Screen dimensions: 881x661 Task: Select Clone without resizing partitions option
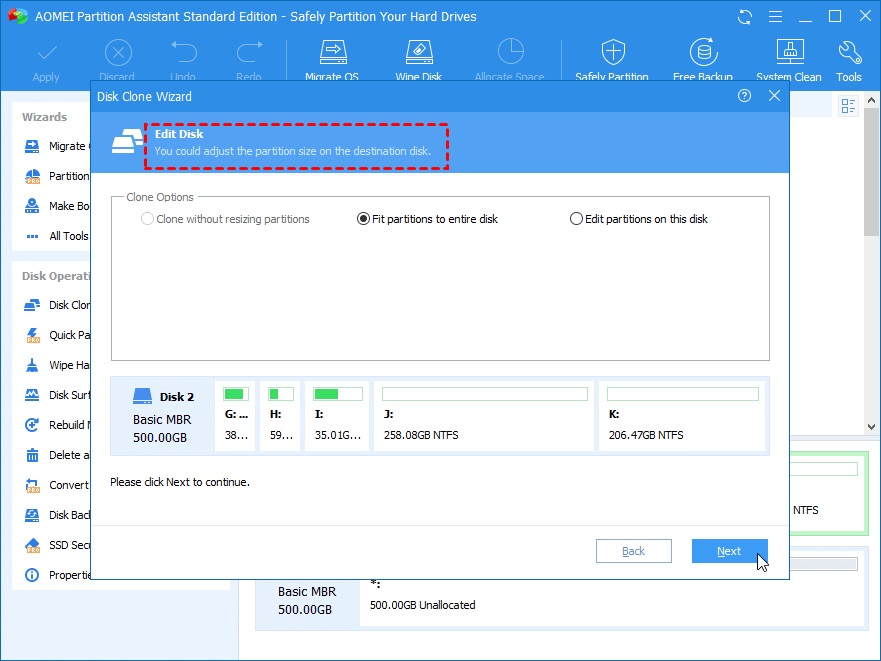pos(225,219)
